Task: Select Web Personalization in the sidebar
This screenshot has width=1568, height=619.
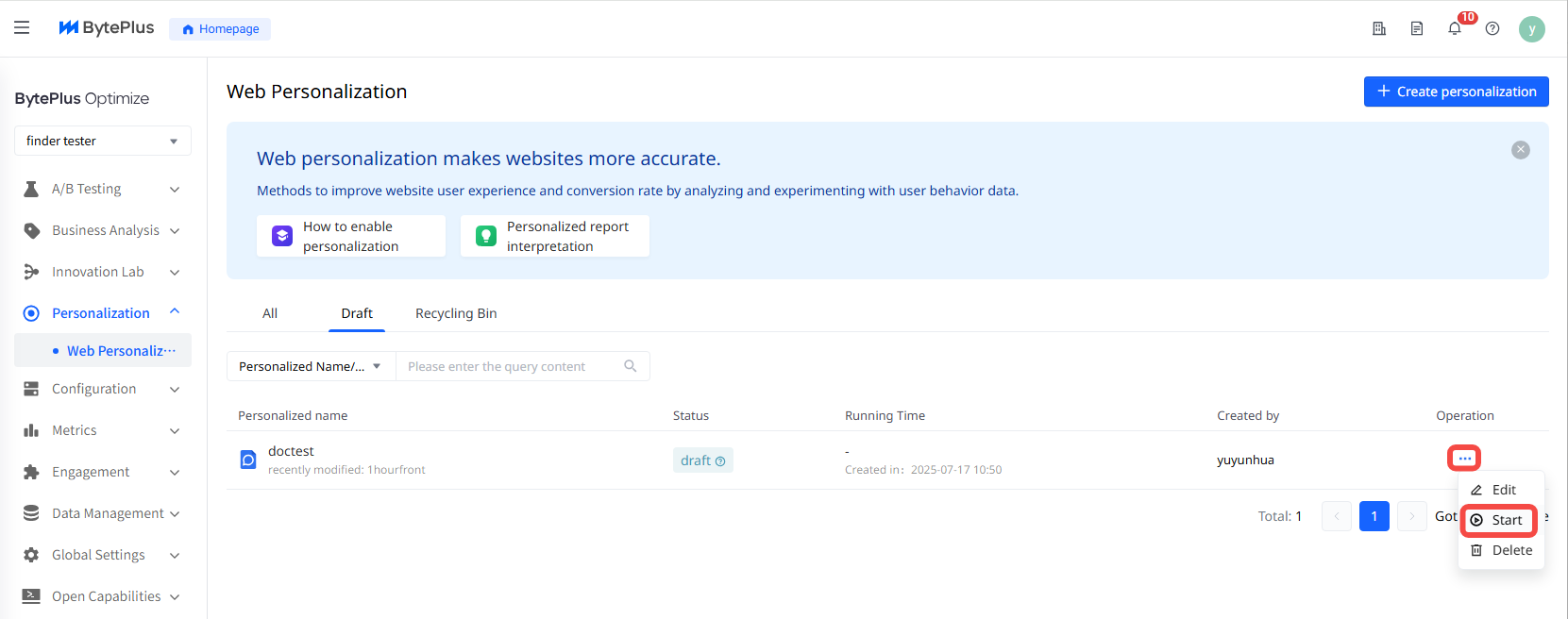Action: 103,350
